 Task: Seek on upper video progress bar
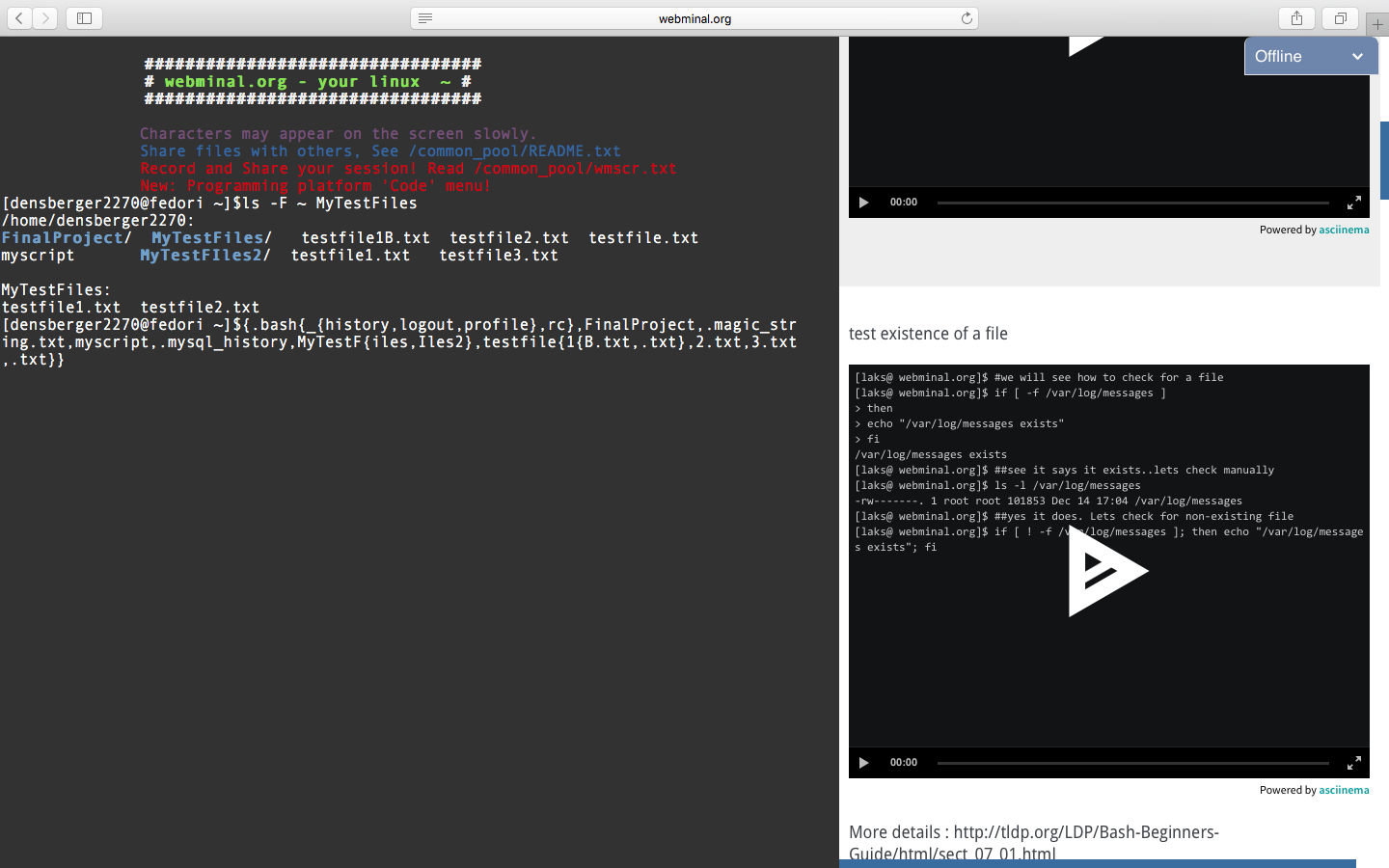1132,203
